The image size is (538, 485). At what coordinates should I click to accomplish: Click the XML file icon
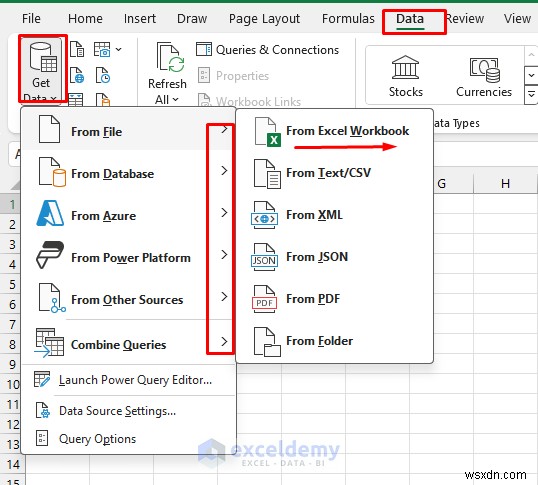(265, 215)
